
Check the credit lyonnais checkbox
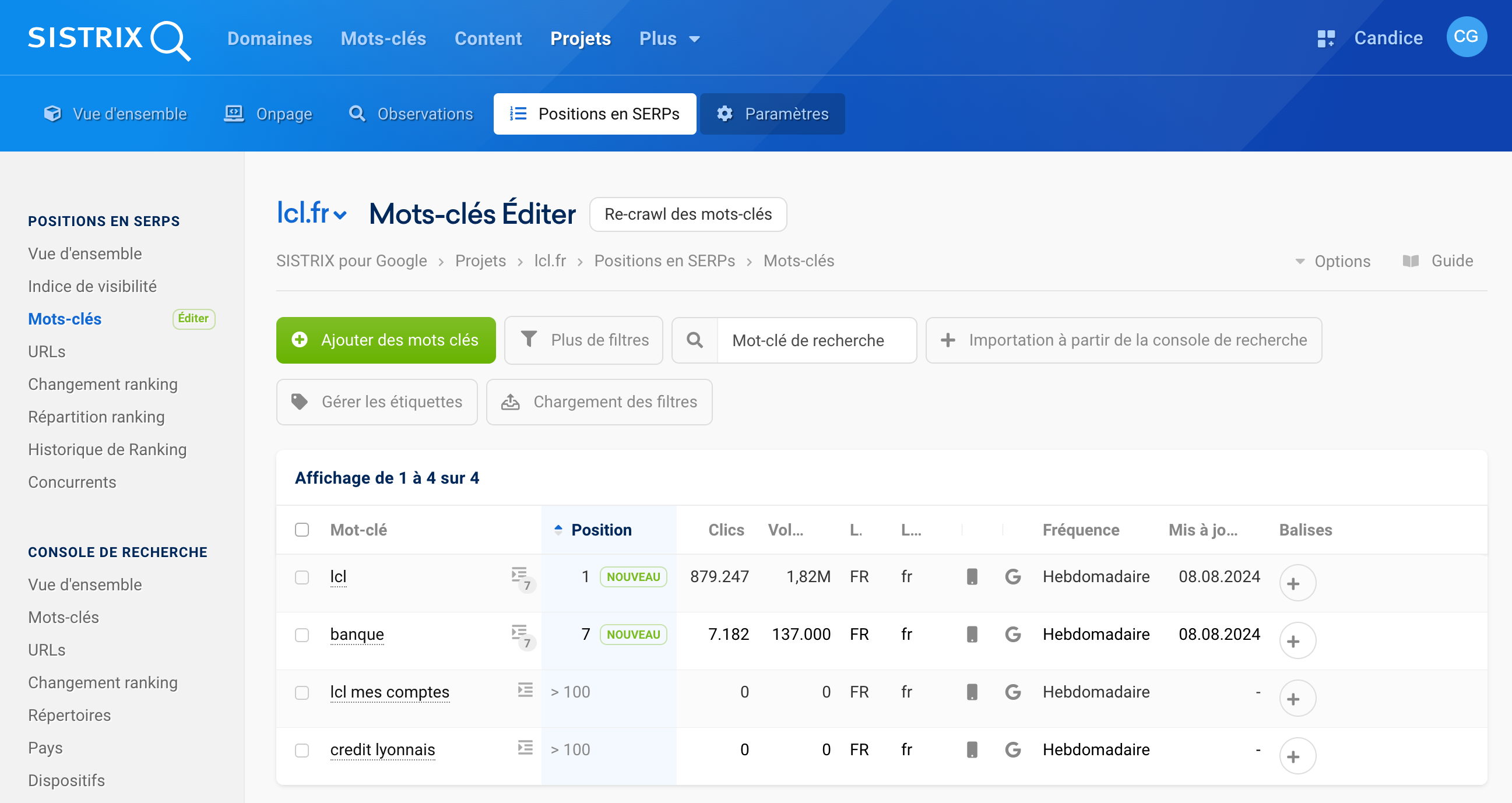click(302, 749)
